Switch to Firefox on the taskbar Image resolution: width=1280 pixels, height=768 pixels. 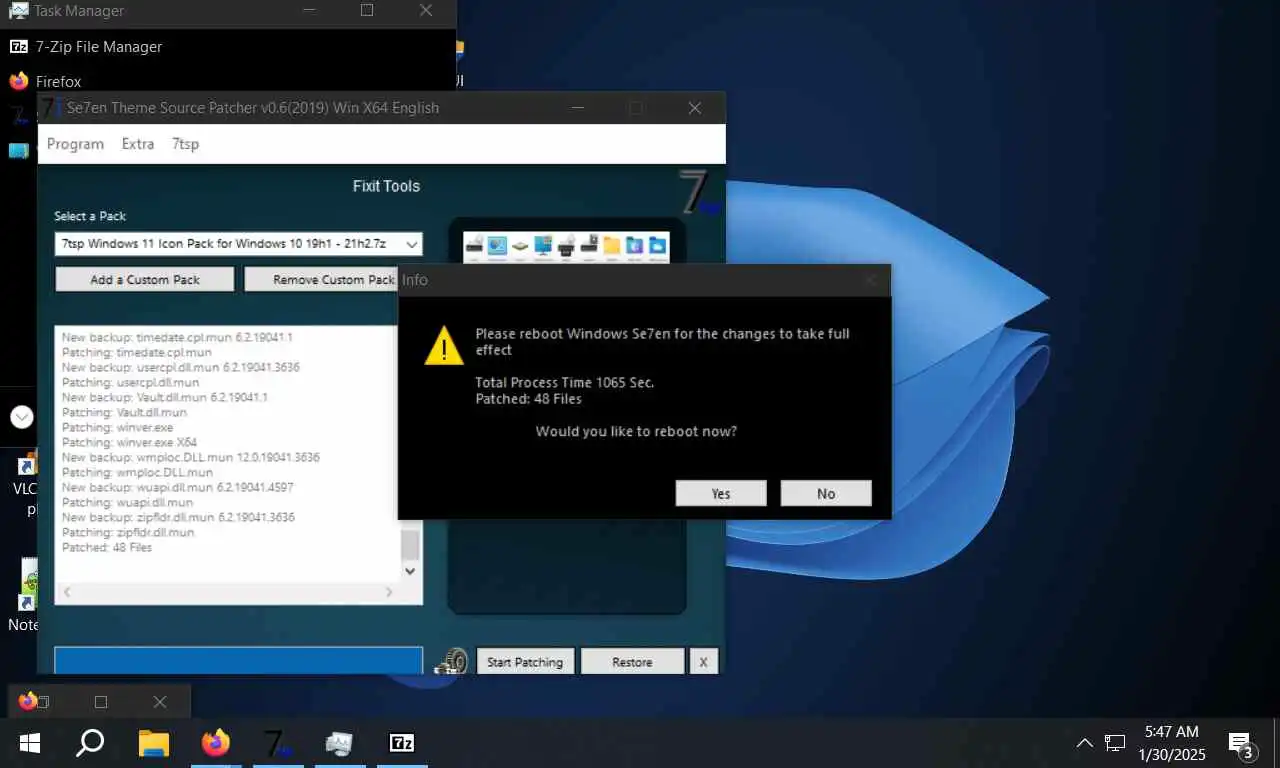pyautogui.click(x=215, y=743)
